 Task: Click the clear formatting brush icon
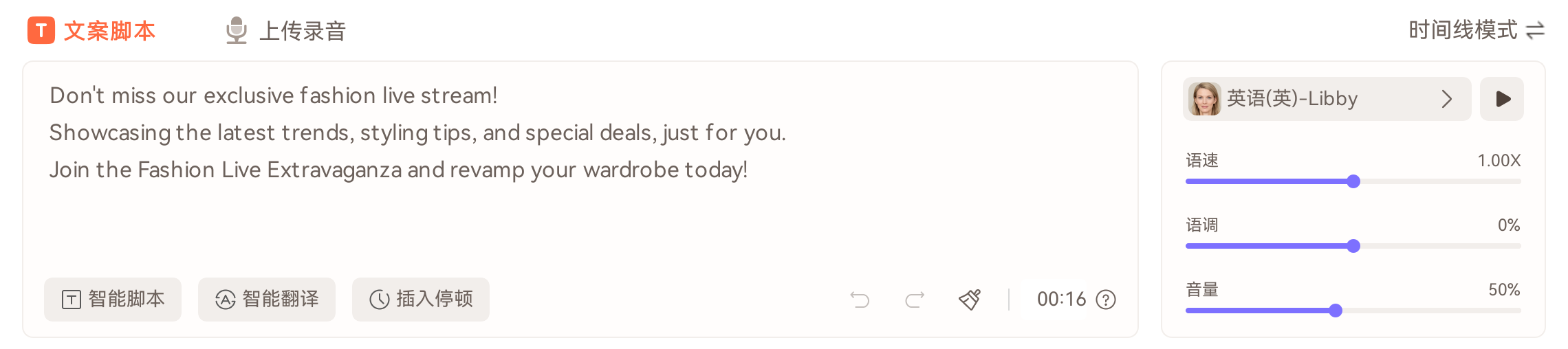pyautogui.click(x=970, y=300)
